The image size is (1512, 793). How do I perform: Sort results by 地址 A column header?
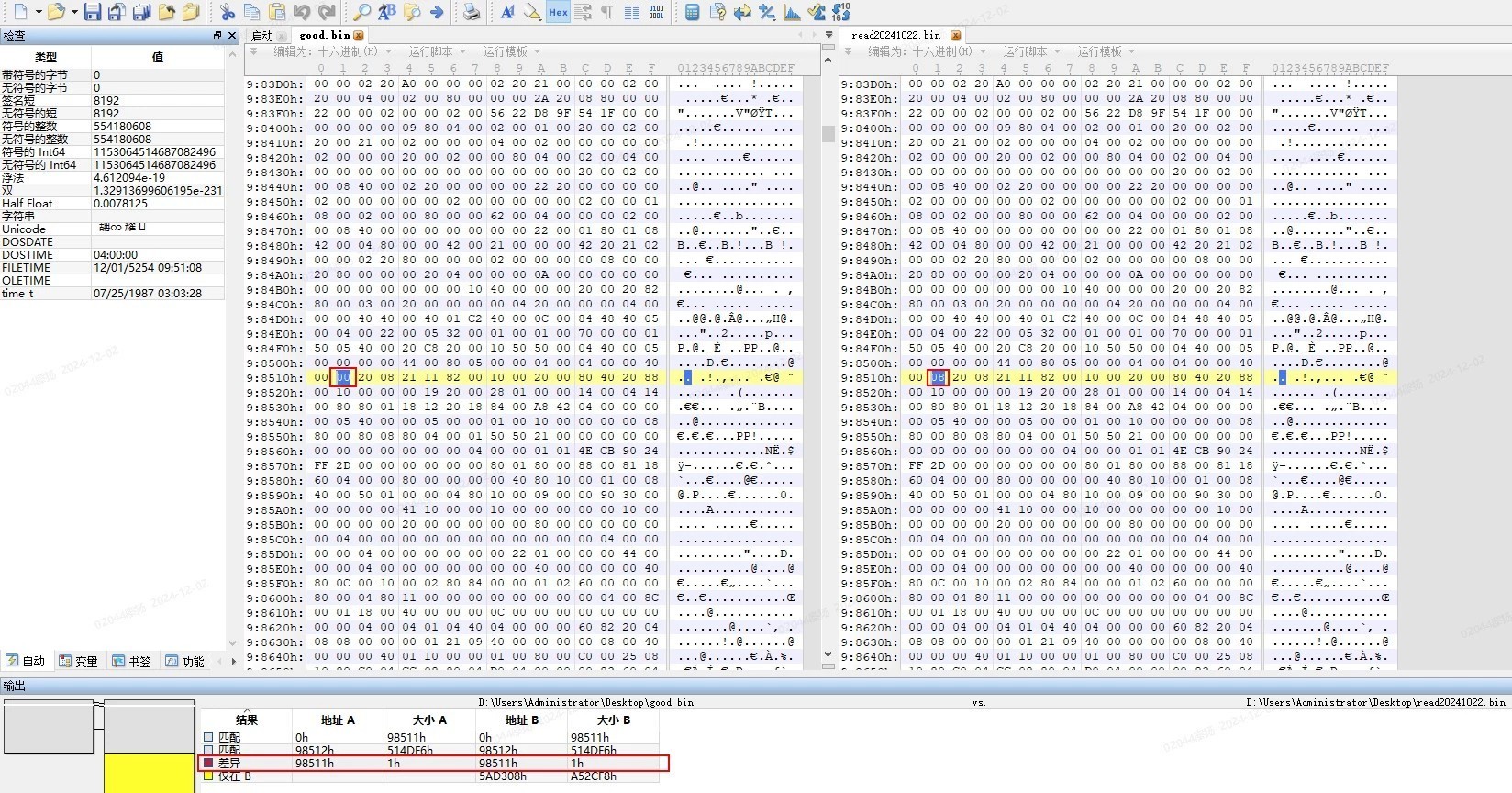[338, 720]
